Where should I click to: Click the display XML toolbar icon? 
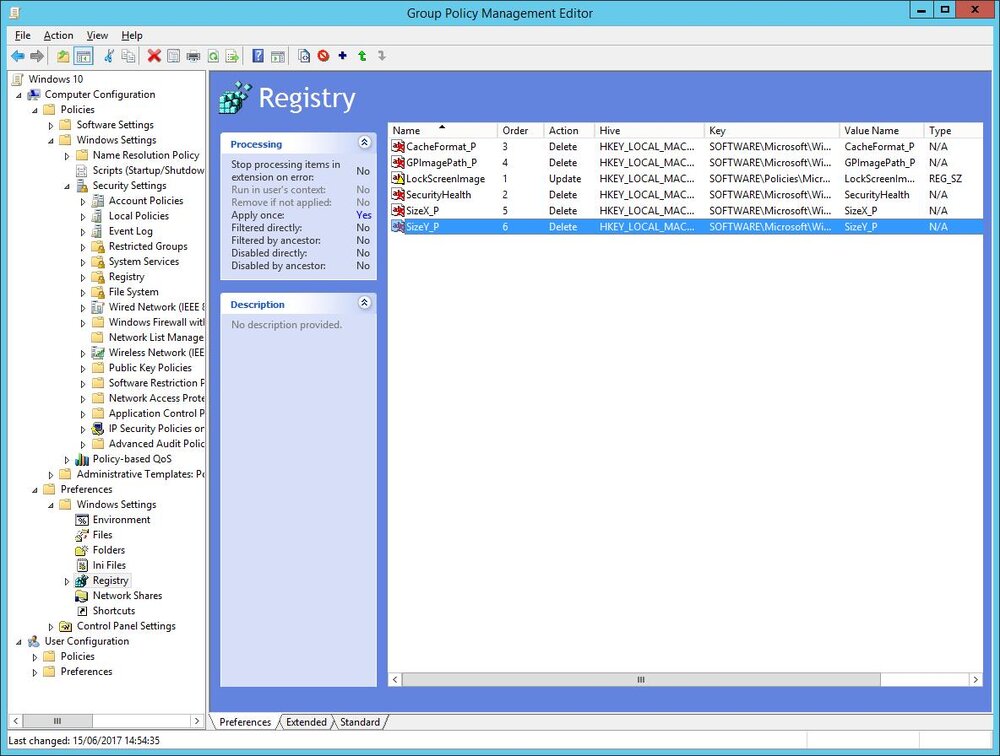[304, 56]
